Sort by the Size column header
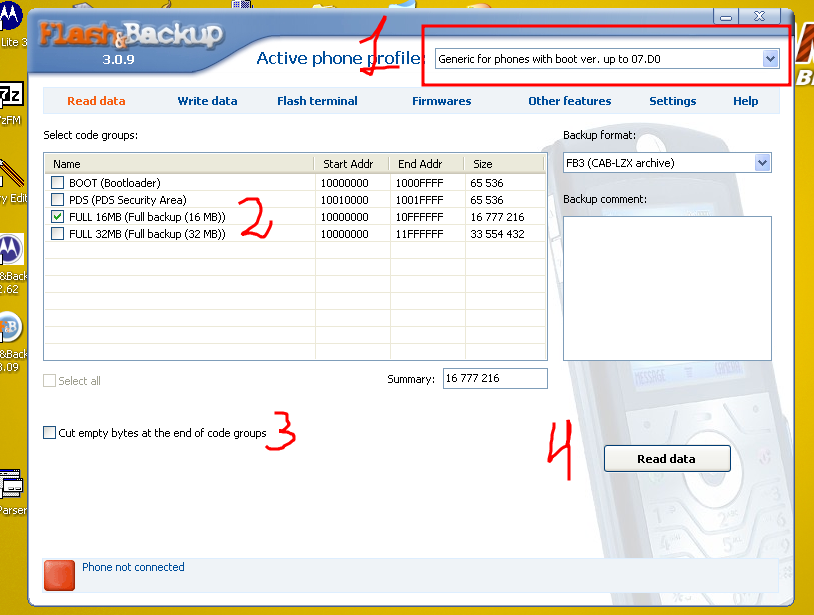Image resolution: width=814 pixels, height=615 pixels. pos(504,164)
